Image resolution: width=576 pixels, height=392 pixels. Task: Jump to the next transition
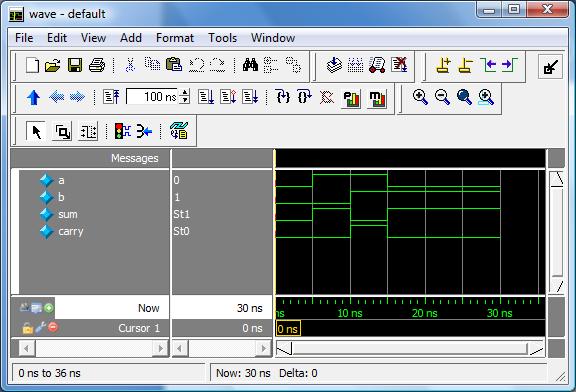tap(510, 65)
